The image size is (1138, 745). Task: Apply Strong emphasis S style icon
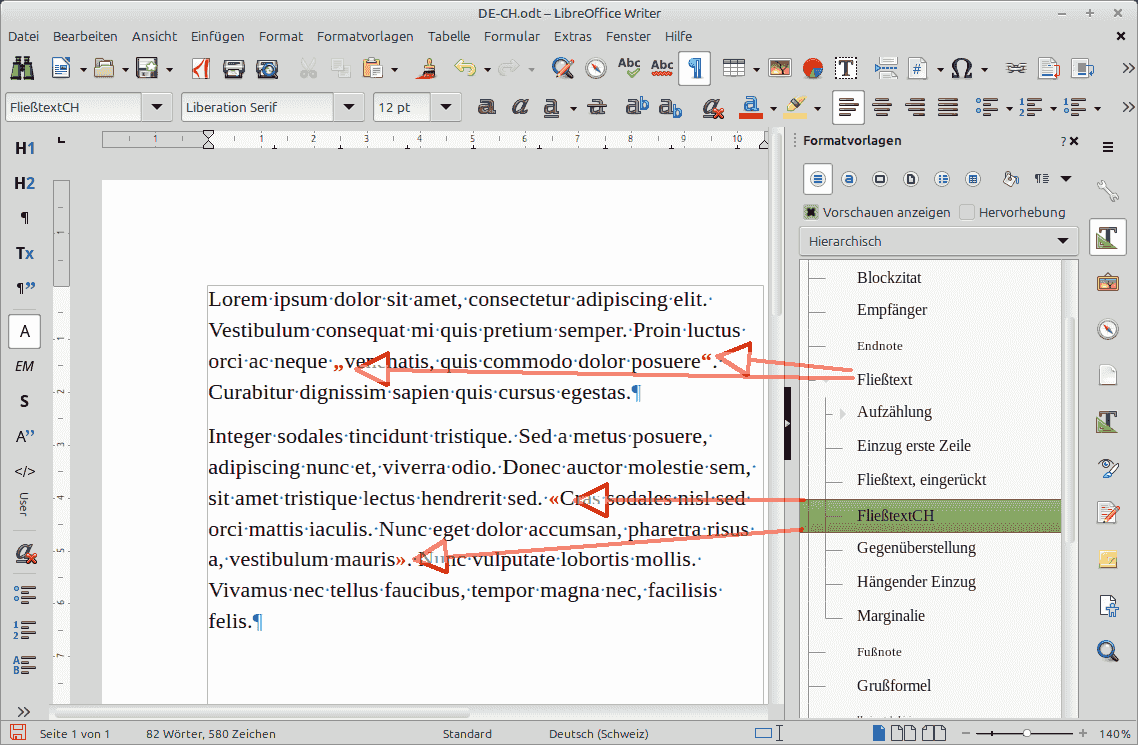pos(25,401)
